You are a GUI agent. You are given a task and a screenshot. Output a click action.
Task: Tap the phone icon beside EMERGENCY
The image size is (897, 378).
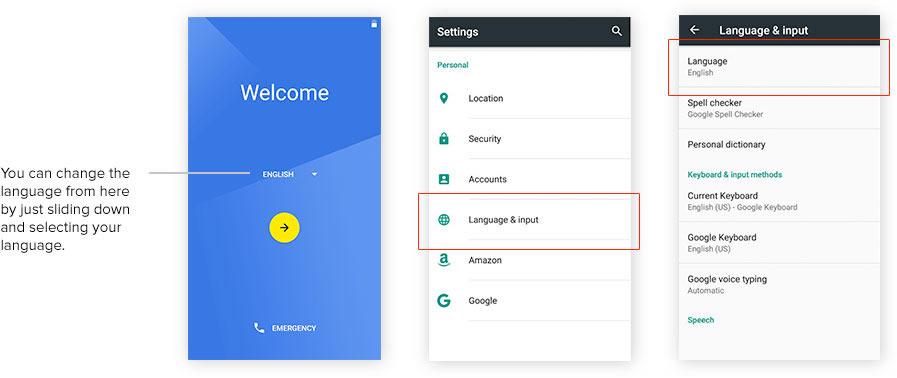(259, 328)
